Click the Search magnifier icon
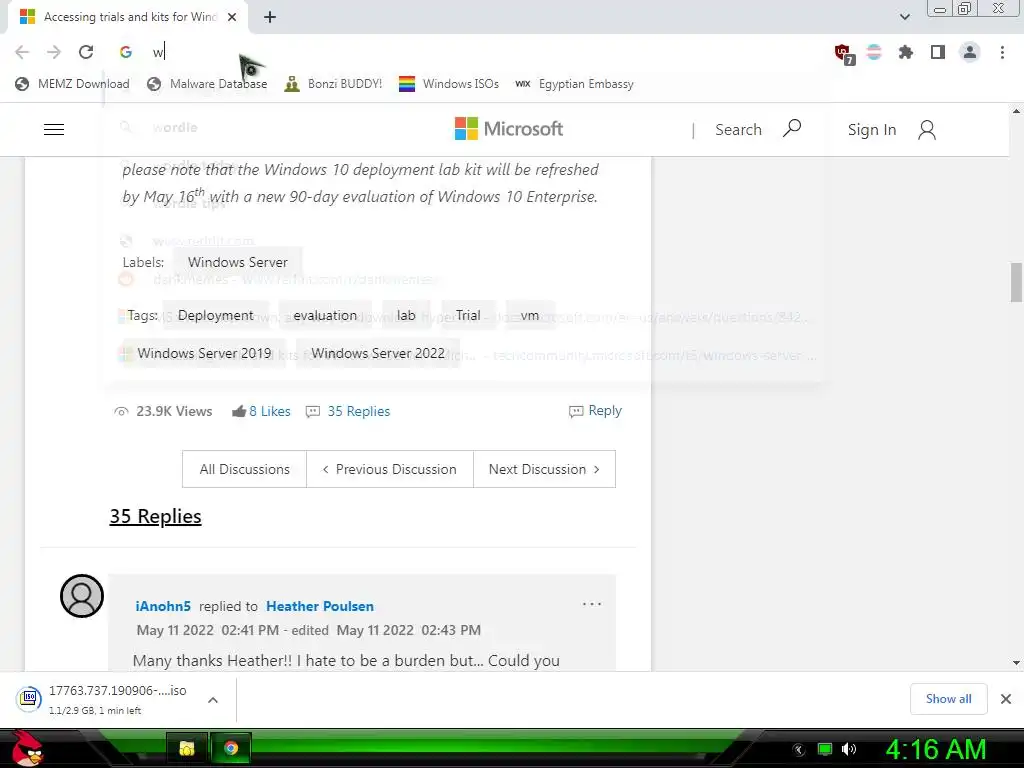Screen dimensions: 1024x768 click(792, 129)
